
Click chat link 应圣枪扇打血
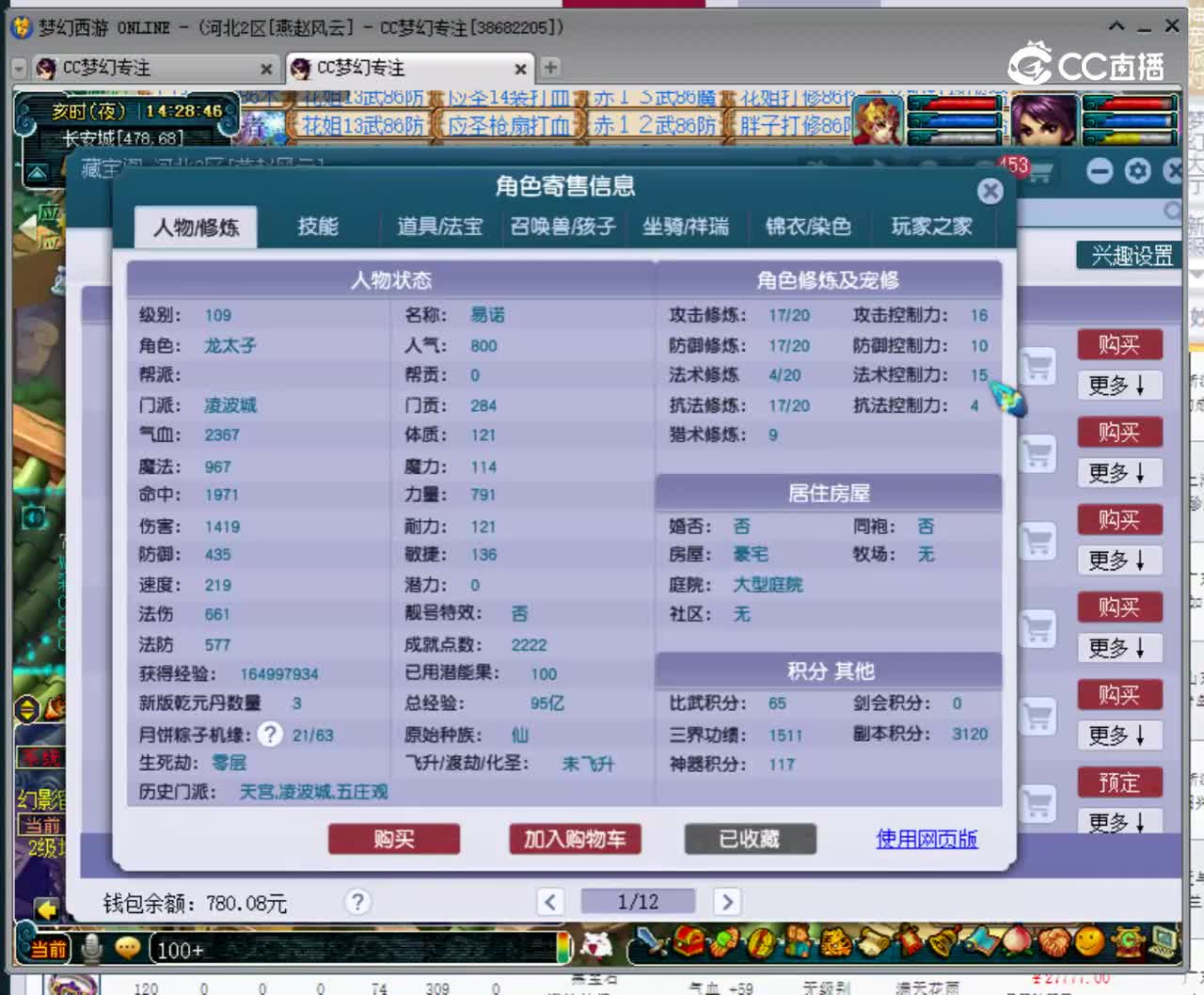509,125
